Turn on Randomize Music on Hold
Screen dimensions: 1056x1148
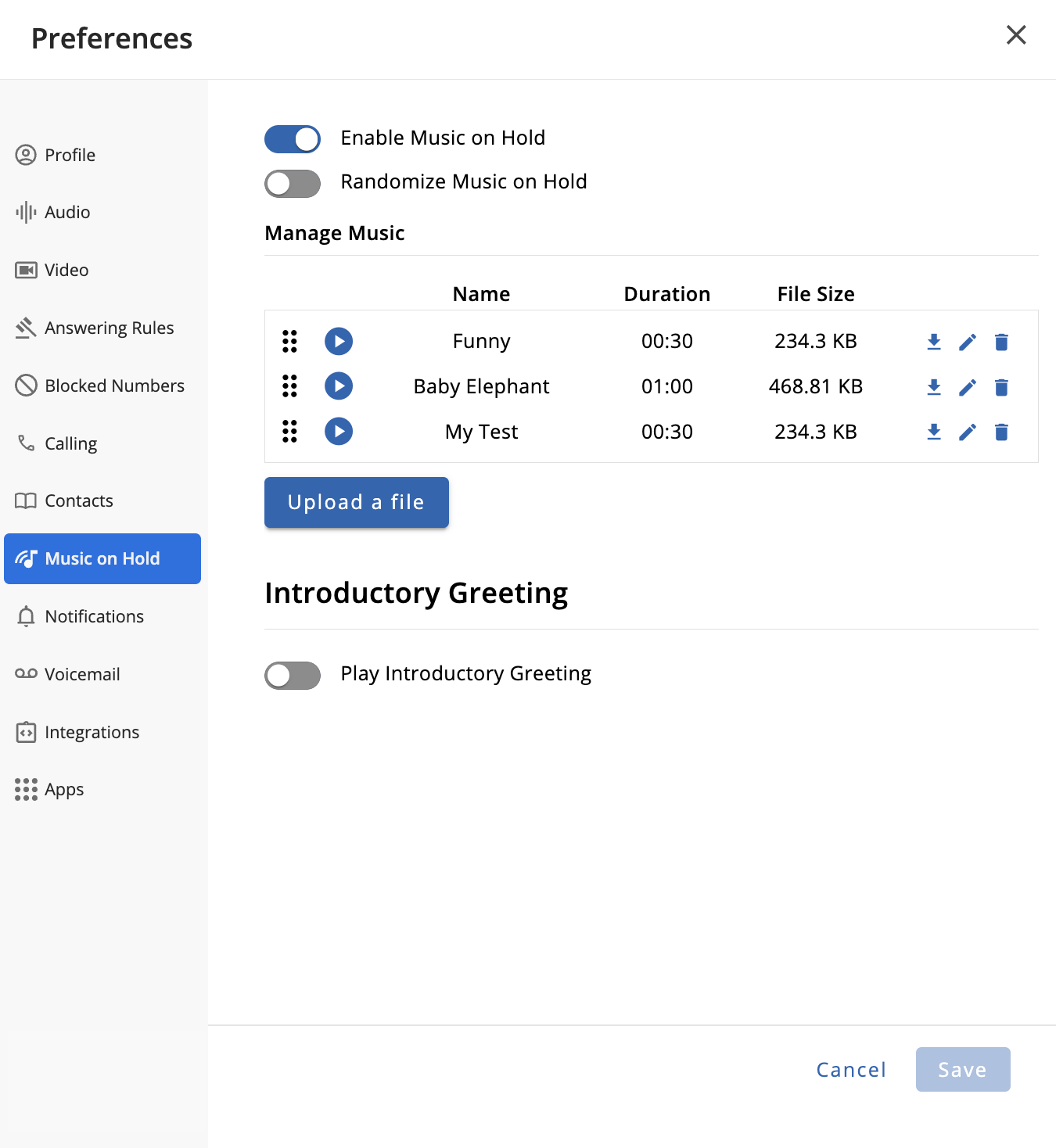pyautogui.click(x=293, y=184)
